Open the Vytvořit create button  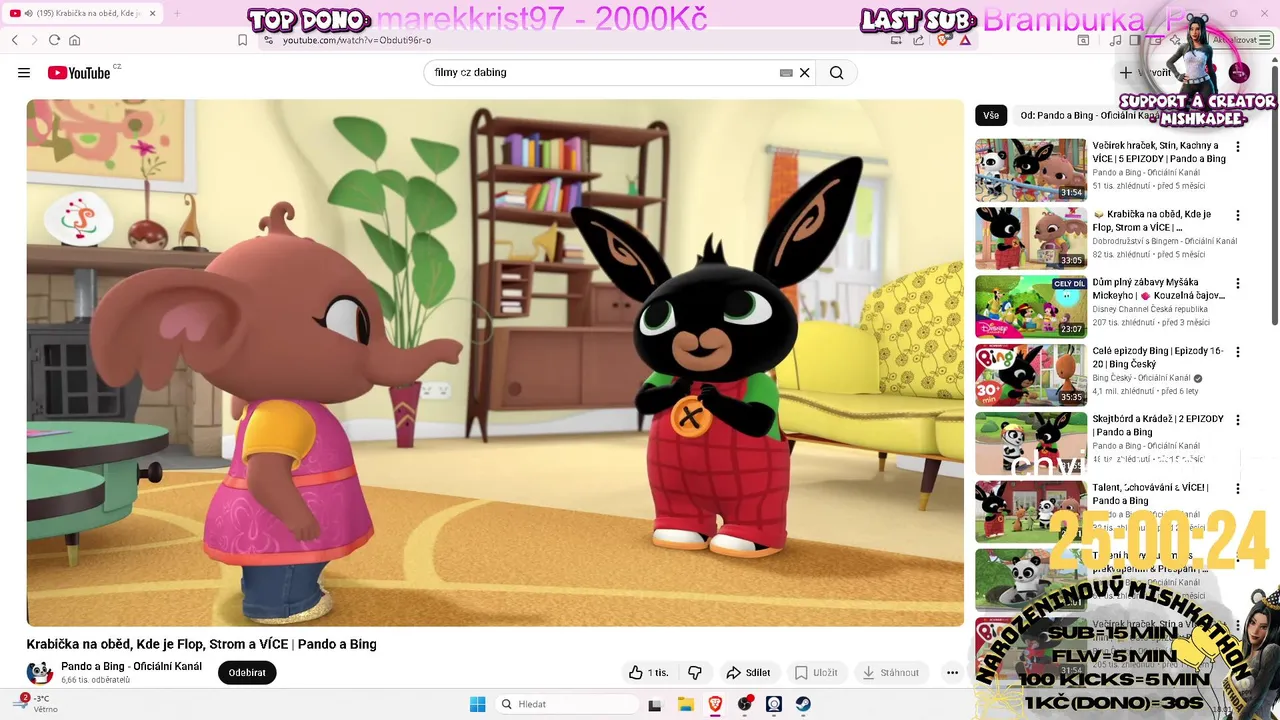tap(1146, 73)
